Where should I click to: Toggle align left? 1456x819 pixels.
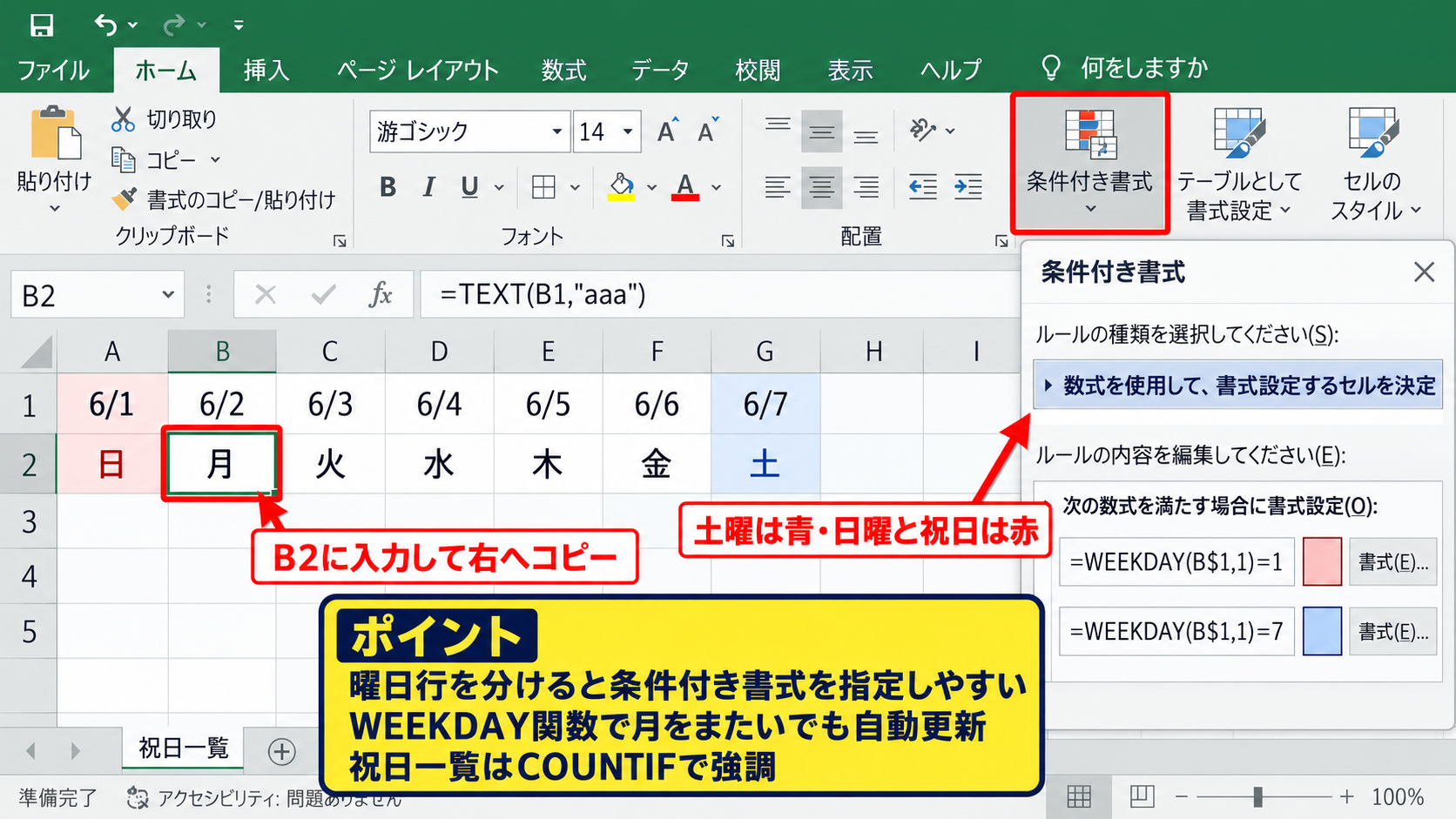click(x=778, y=187)
